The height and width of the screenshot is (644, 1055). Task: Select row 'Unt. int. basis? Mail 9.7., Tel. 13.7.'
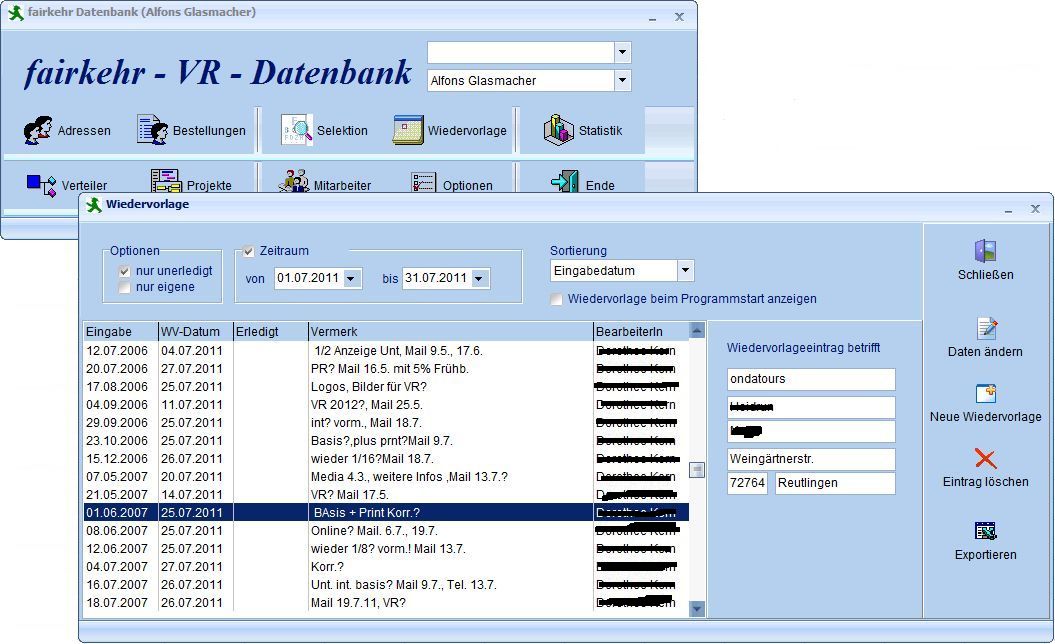click(x=386, y=584)
